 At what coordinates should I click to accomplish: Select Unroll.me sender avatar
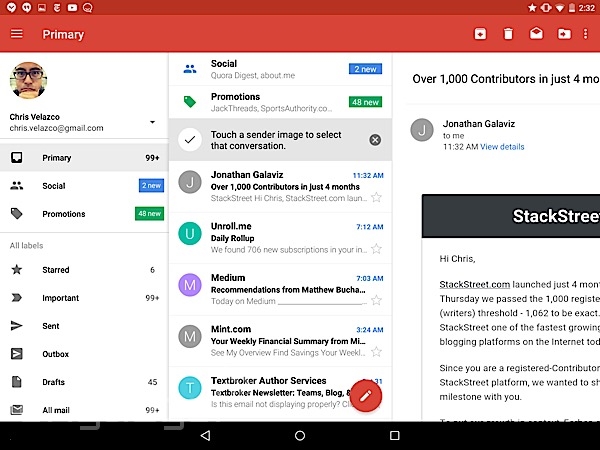coord(190,233)
